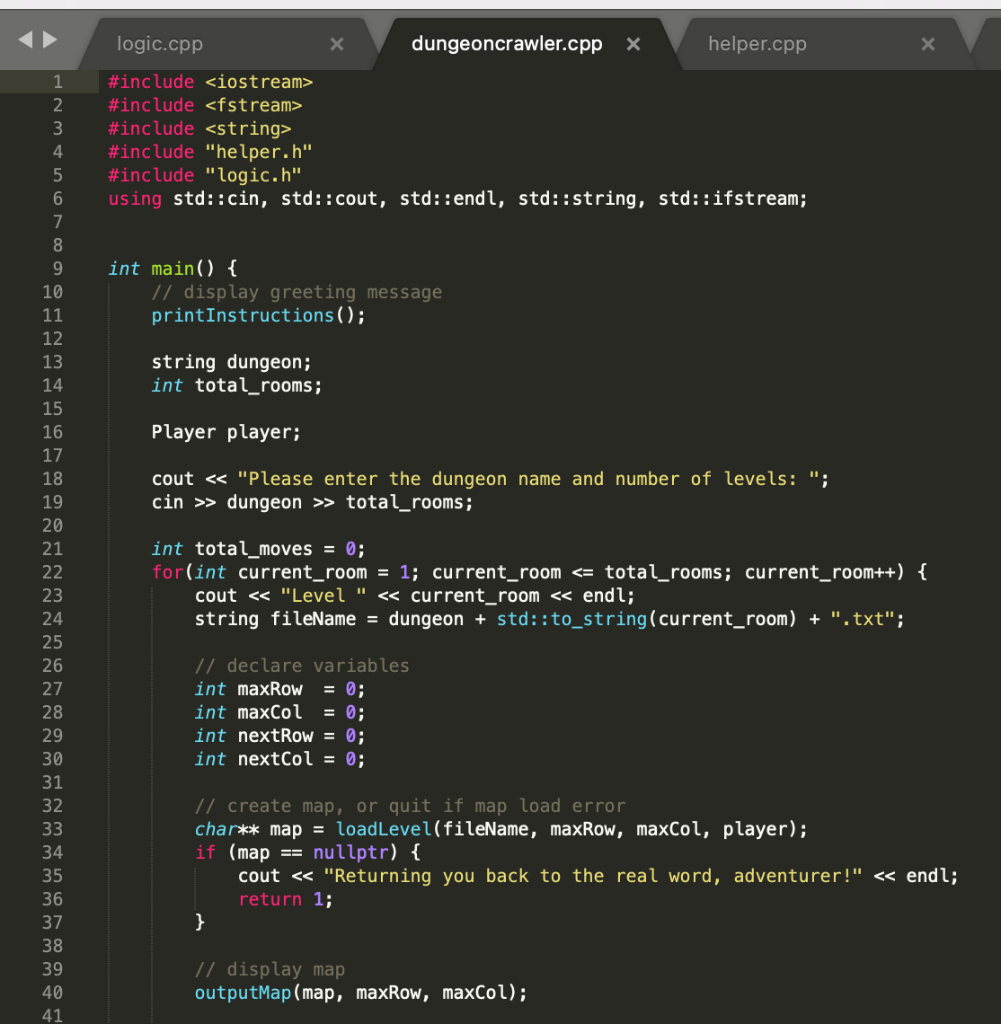The image size is (1001, 1024).
Task: Click the outputMap function call
Action: pyautogui.click(x=242, y=992)
